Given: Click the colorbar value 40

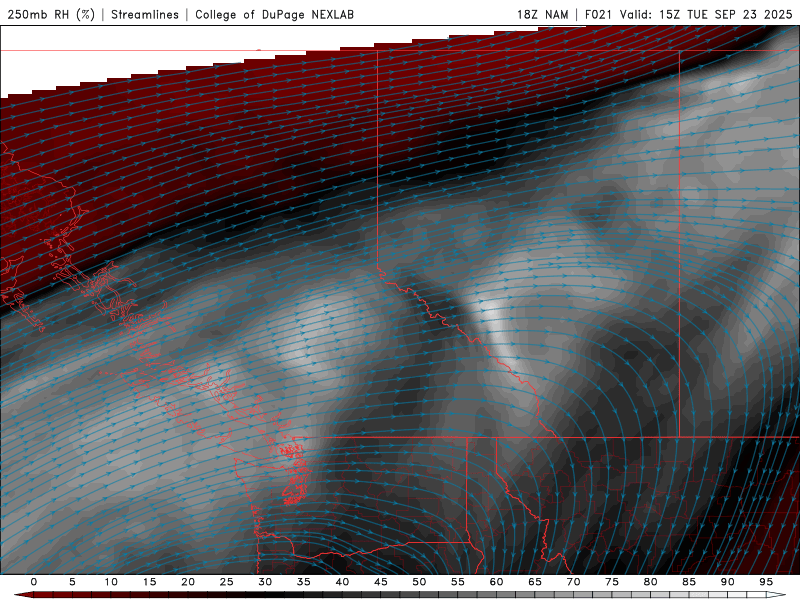Looking at the screenshot, I should [342, 582].
